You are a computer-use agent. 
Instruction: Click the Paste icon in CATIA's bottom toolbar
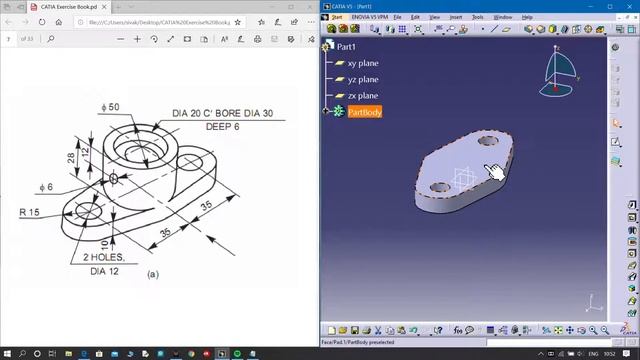coord(402,330)
